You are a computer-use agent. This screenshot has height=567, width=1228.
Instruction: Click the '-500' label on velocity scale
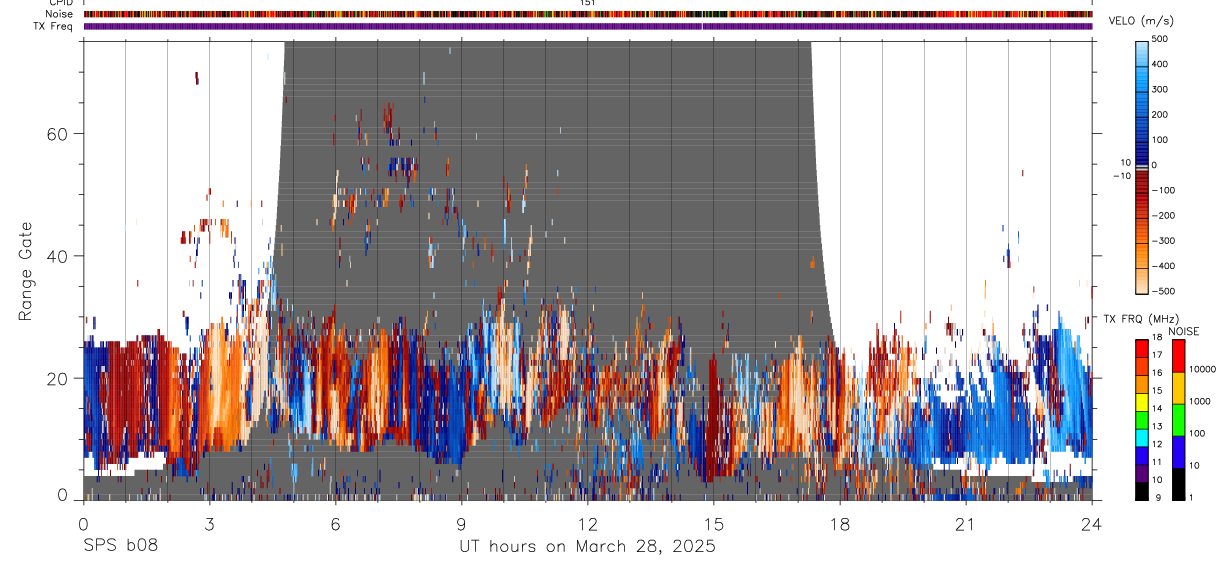[1163, 291]
